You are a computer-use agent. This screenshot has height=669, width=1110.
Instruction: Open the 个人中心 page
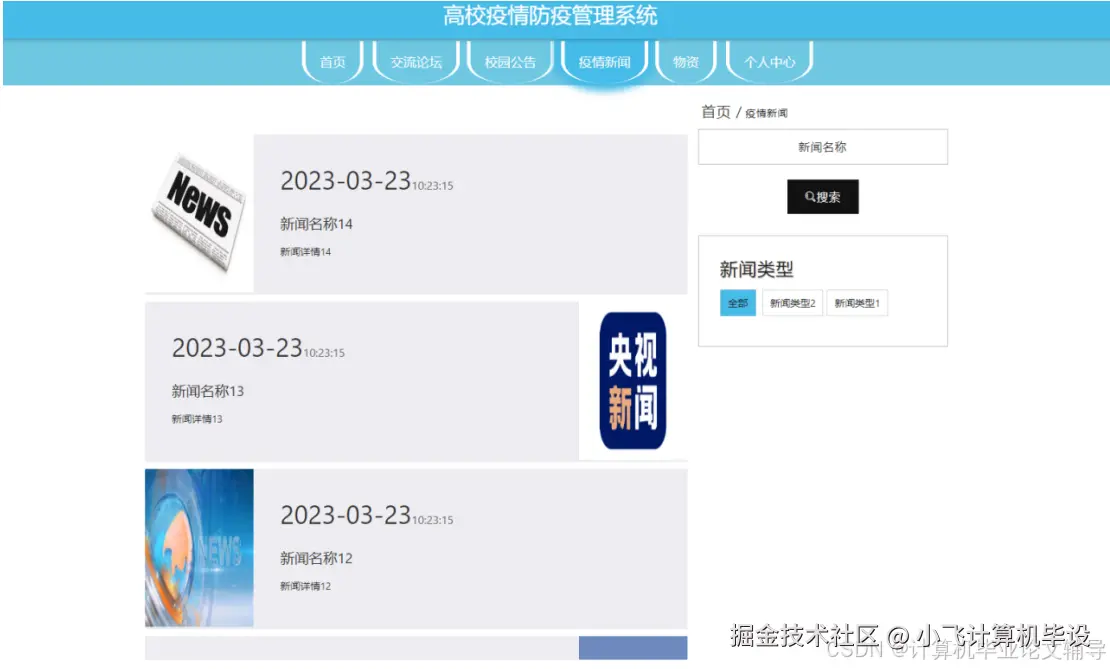tap(770, 61)
